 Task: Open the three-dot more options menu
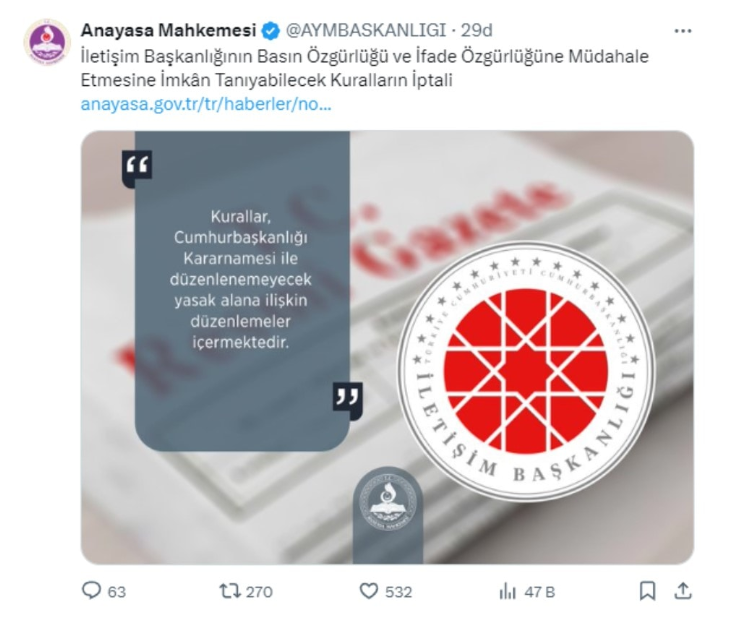click(683, 31)
